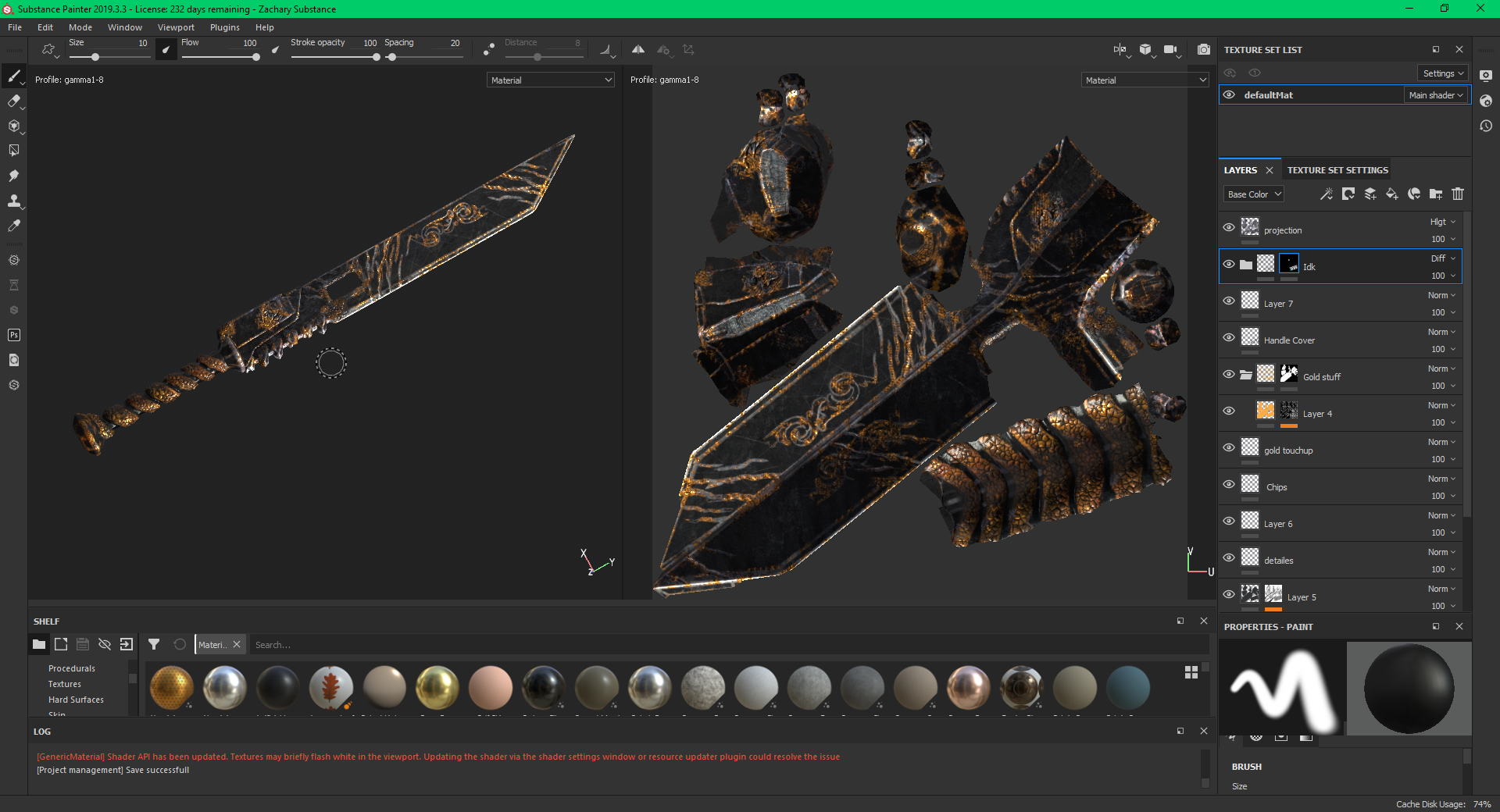
Task: Select the Smudge tool
Action: tap(13, 176)
